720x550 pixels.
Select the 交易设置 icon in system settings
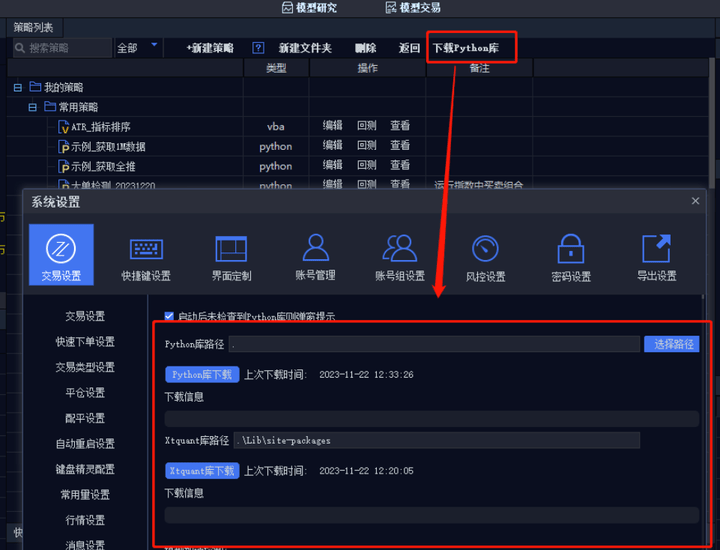point(61,255)
